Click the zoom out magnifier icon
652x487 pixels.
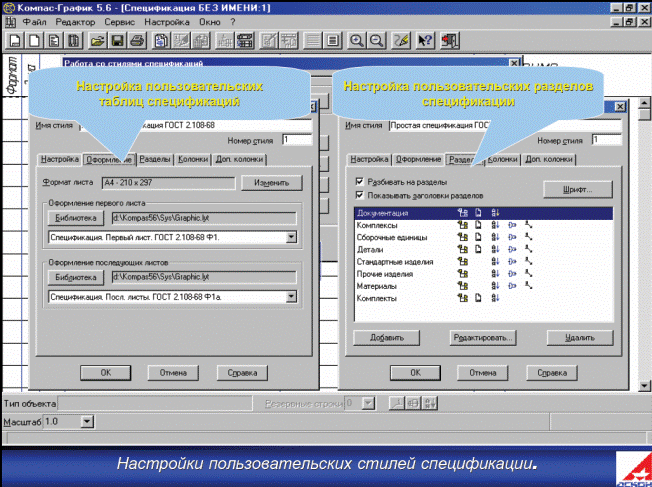[x=376, y=41]
